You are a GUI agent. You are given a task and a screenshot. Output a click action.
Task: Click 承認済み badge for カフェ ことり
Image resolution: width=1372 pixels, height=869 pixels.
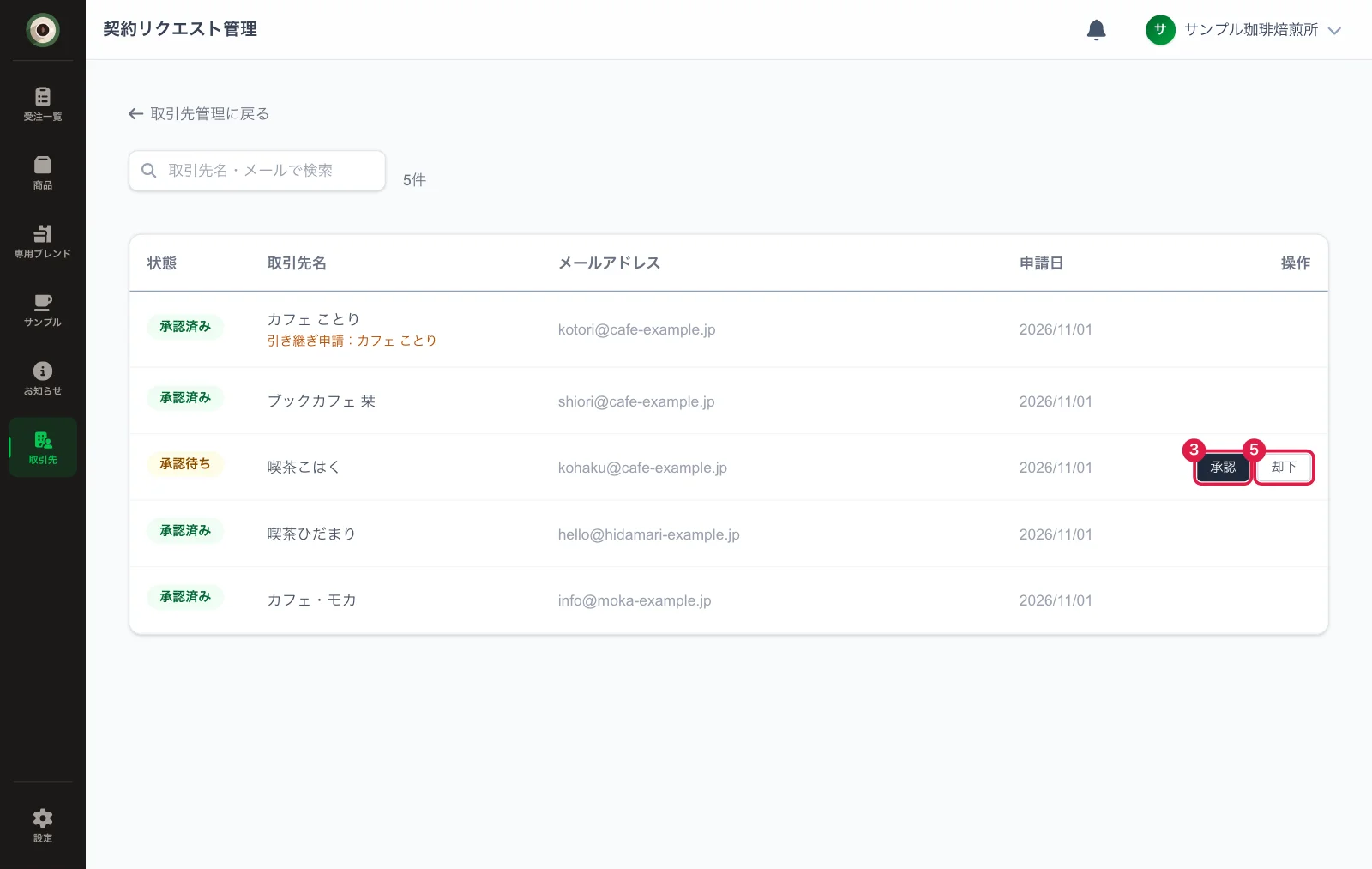point(185,327)
